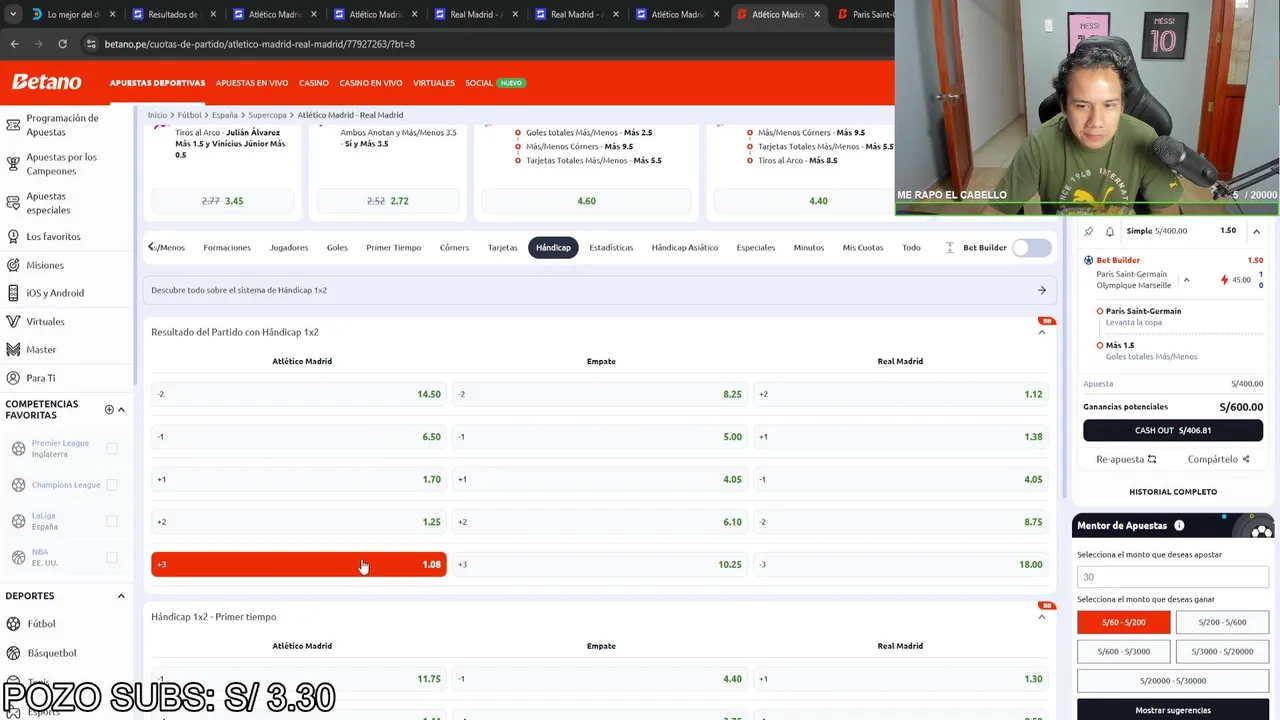Click the Master sidebar icon

click(13, 350)
